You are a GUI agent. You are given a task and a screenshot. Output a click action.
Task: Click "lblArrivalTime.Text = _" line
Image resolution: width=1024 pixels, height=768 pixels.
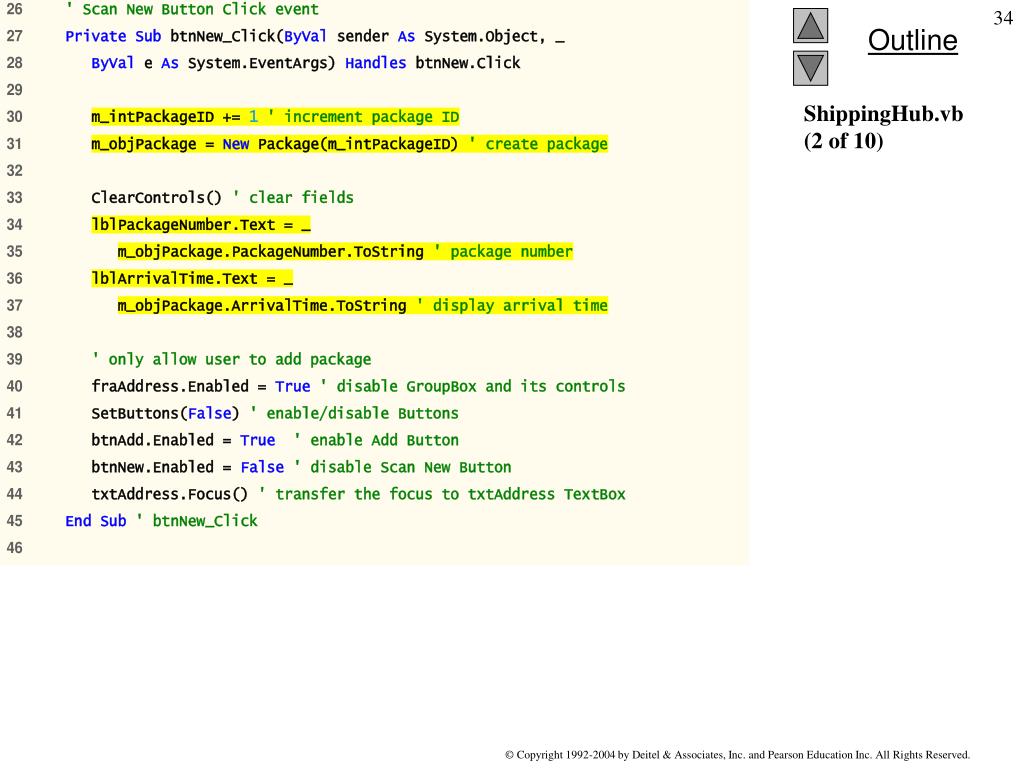(192, 278)
